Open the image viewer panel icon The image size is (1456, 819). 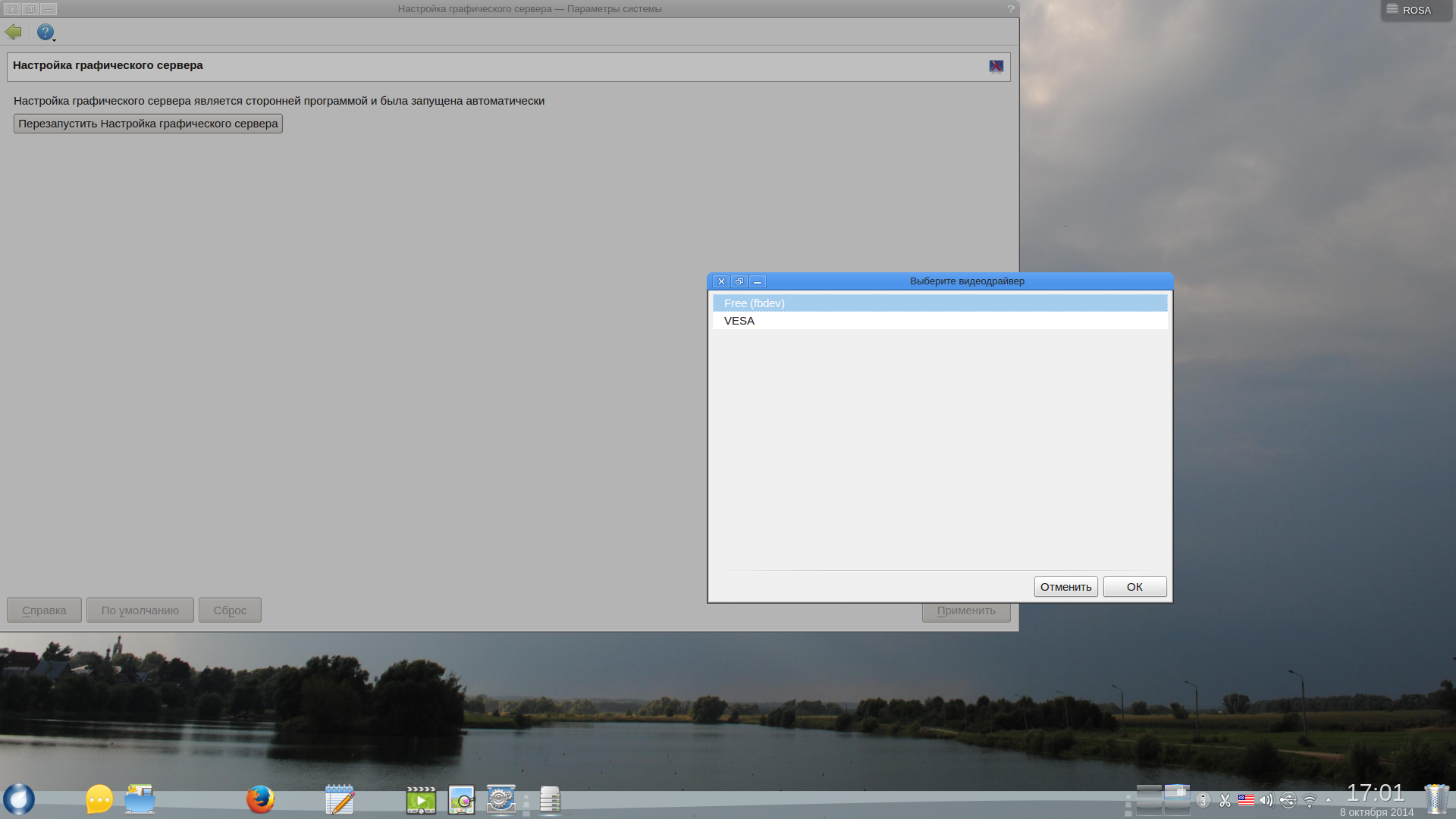pos(461,799)
